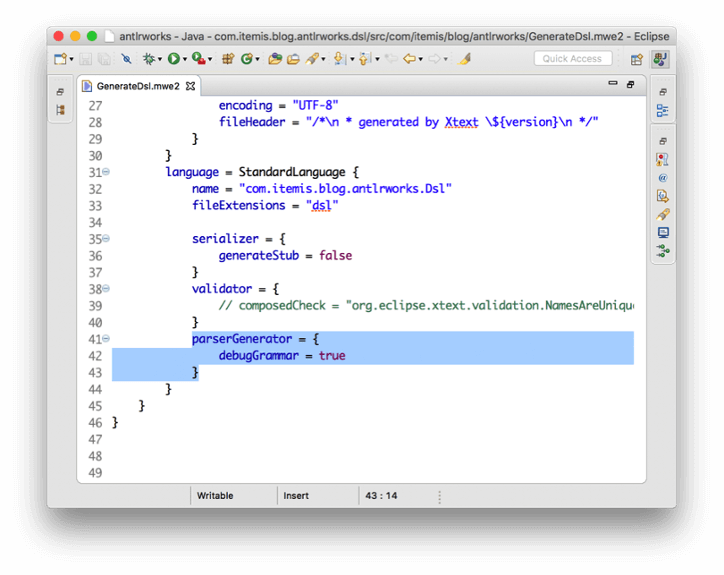
Task: Close the GenerateDsl.mwe2 tab
Action: [190, 86]
